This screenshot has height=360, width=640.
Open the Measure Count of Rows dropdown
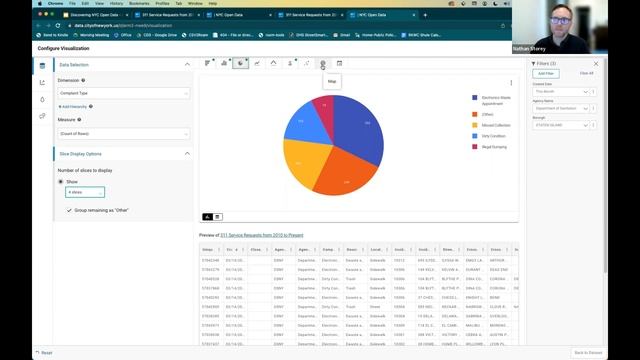124,133
